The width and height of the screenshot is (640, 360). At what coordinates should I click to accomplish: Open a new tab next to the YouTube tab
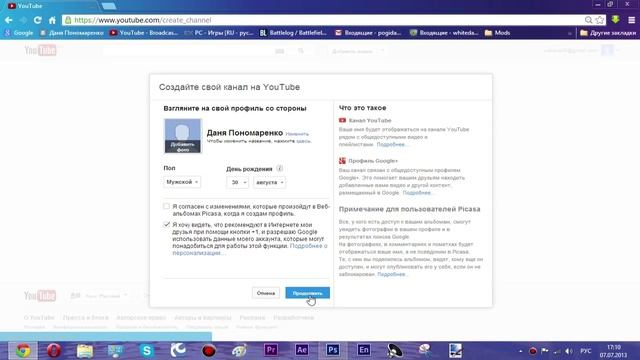pyautogui.click(x=109, y=6)
